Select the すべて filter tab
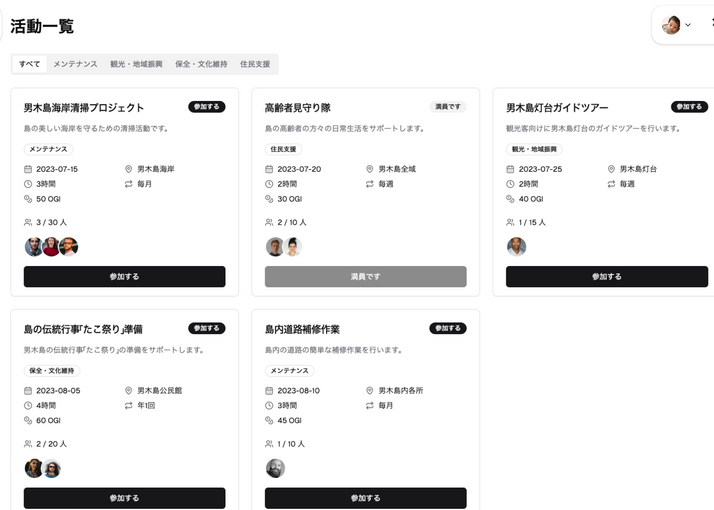The image size is (714, 510). pyautogui.click(x=30, y=64)
